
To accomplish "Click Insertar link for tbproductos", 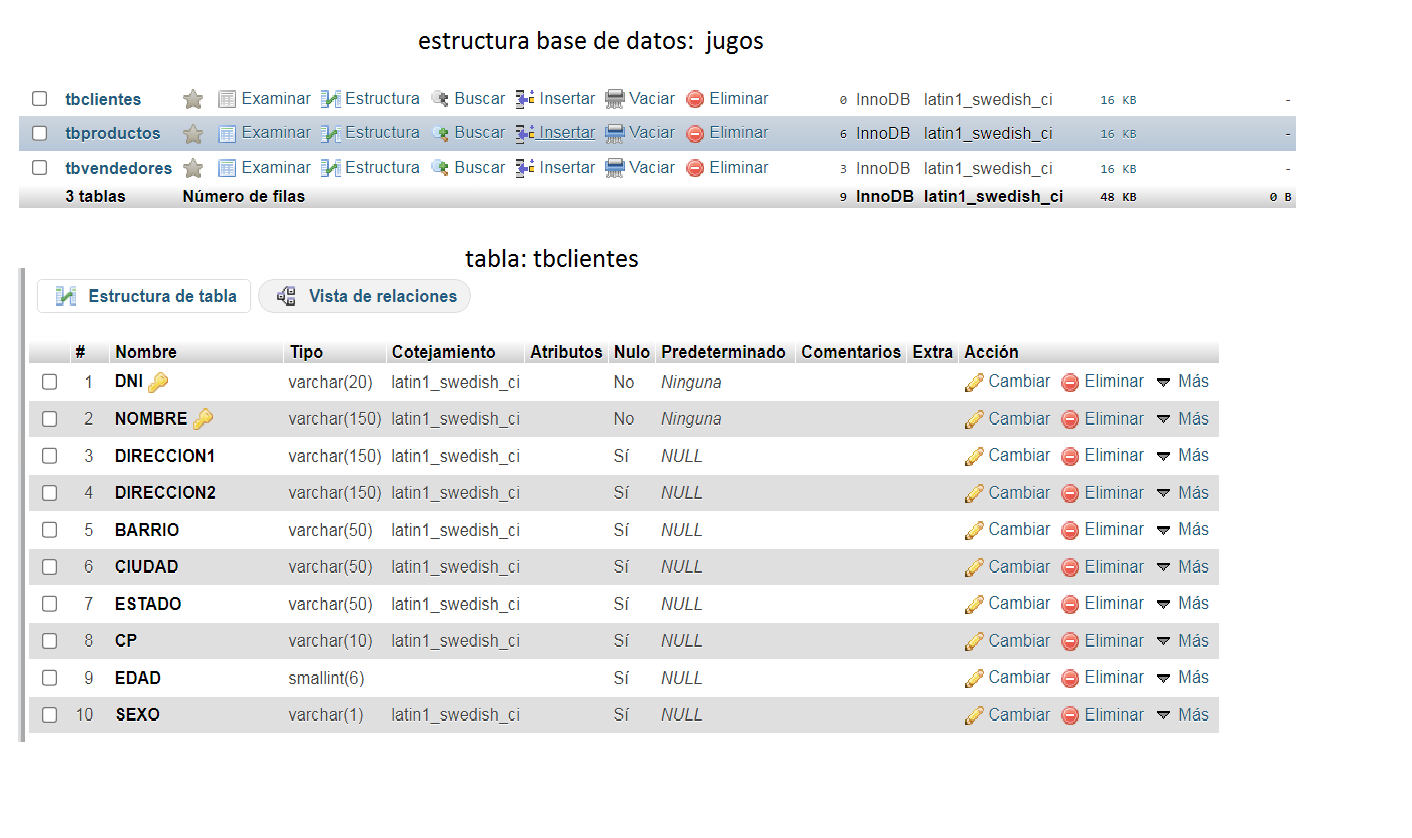I will pos(567,133).
